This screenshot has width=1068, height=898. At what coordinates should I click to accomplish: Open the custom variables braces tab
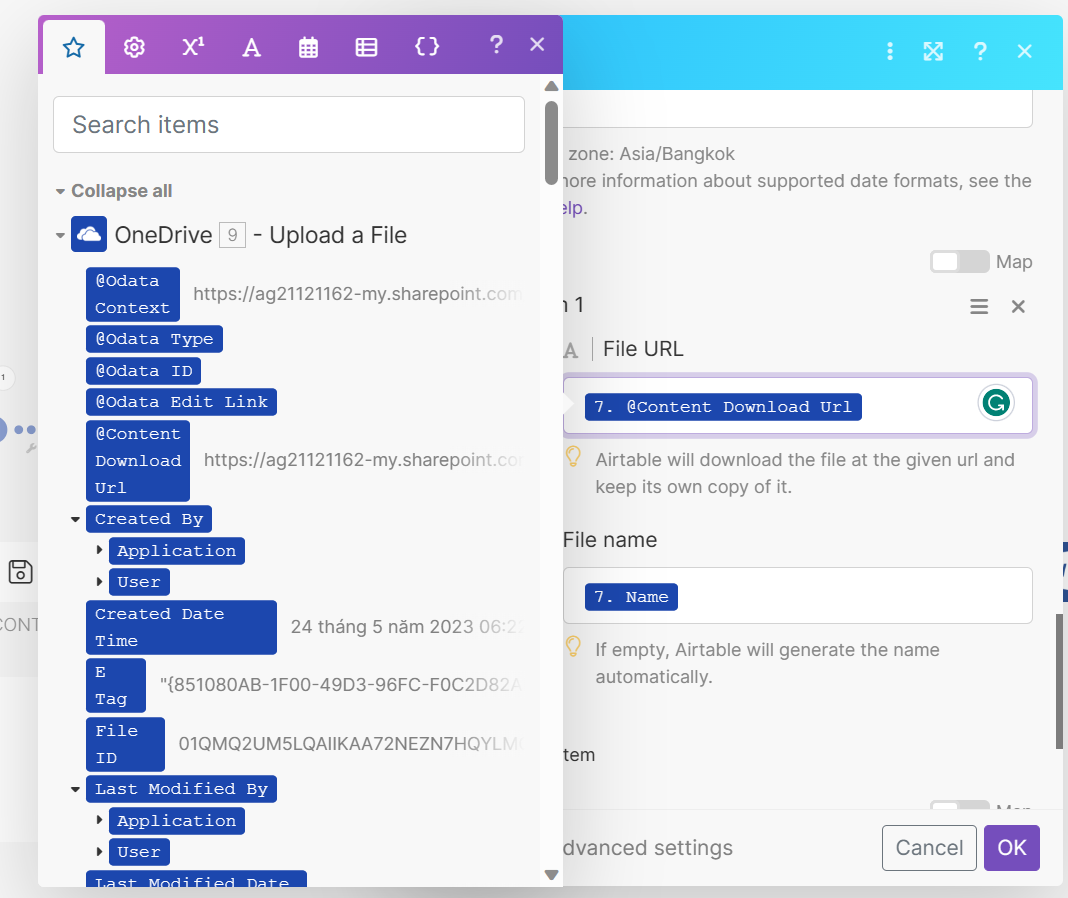point(427,46)
